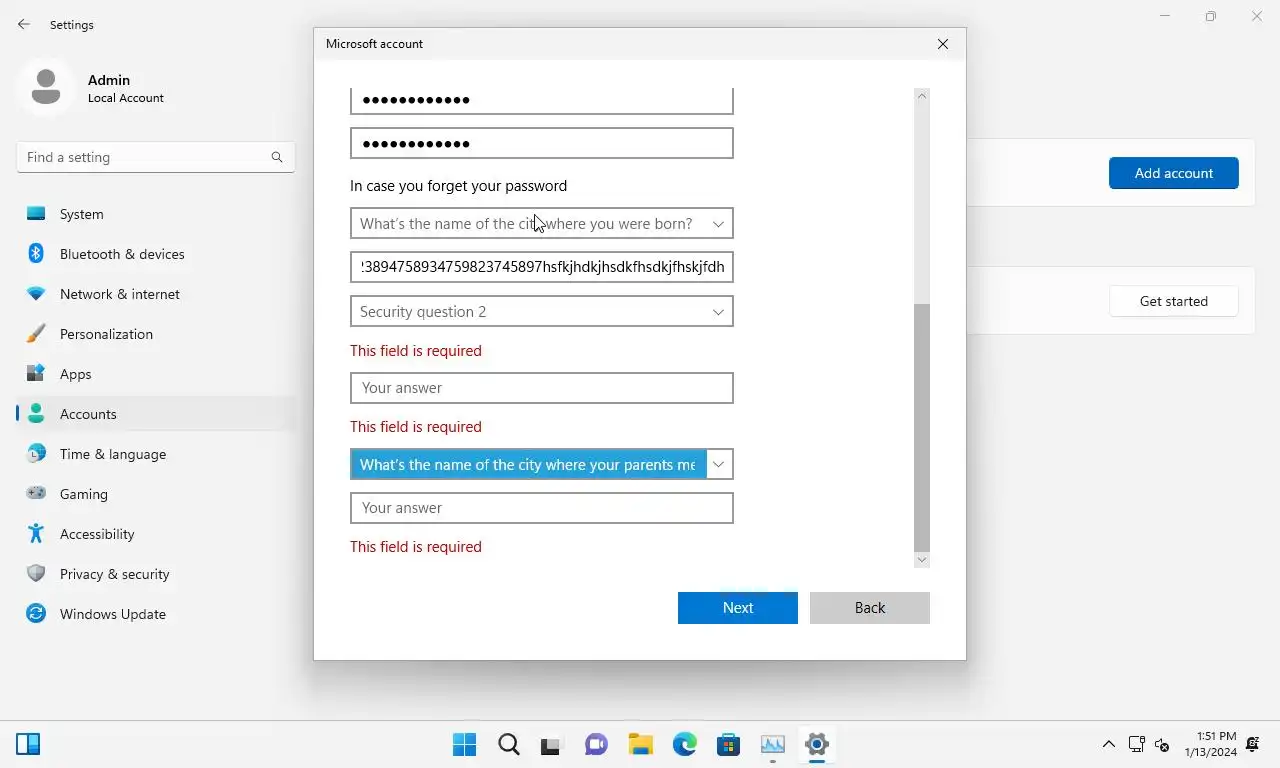Image resolution: width=1280 pixels, height=768 pixels.
Task: Click the Next button
Action: click(x=738, y=608)
